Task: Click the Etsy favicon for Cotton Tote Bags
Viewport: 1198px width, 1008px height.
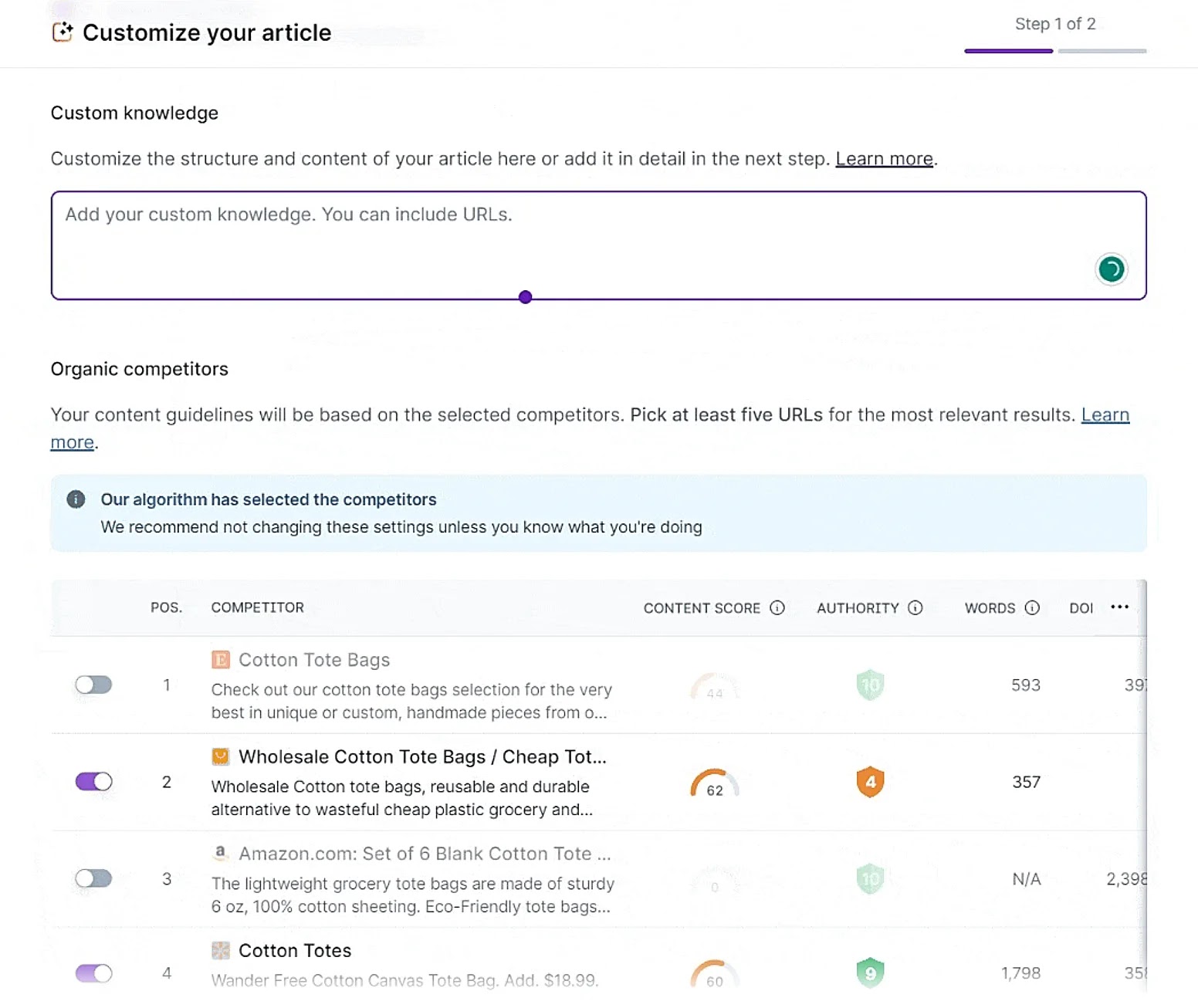Action: [x=221, y=661]
